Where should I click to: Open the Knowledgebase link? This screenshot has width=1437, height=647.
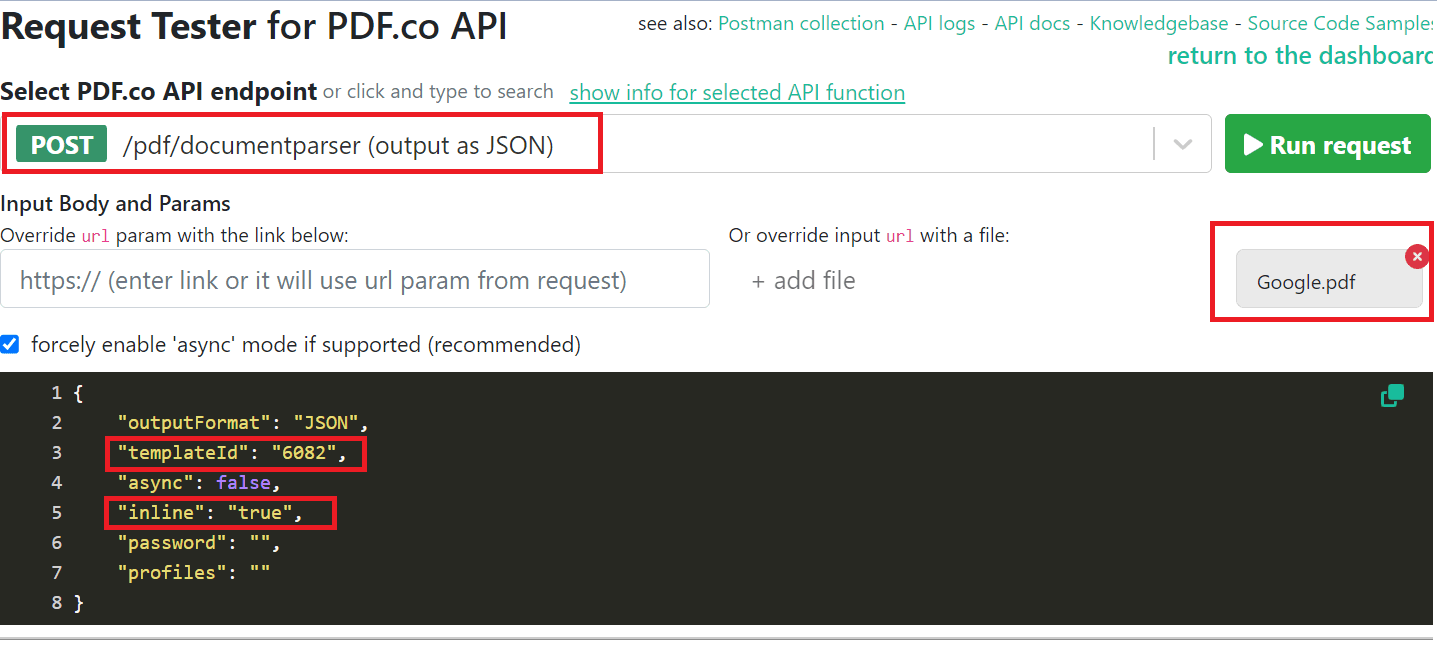coord(1160,23)
